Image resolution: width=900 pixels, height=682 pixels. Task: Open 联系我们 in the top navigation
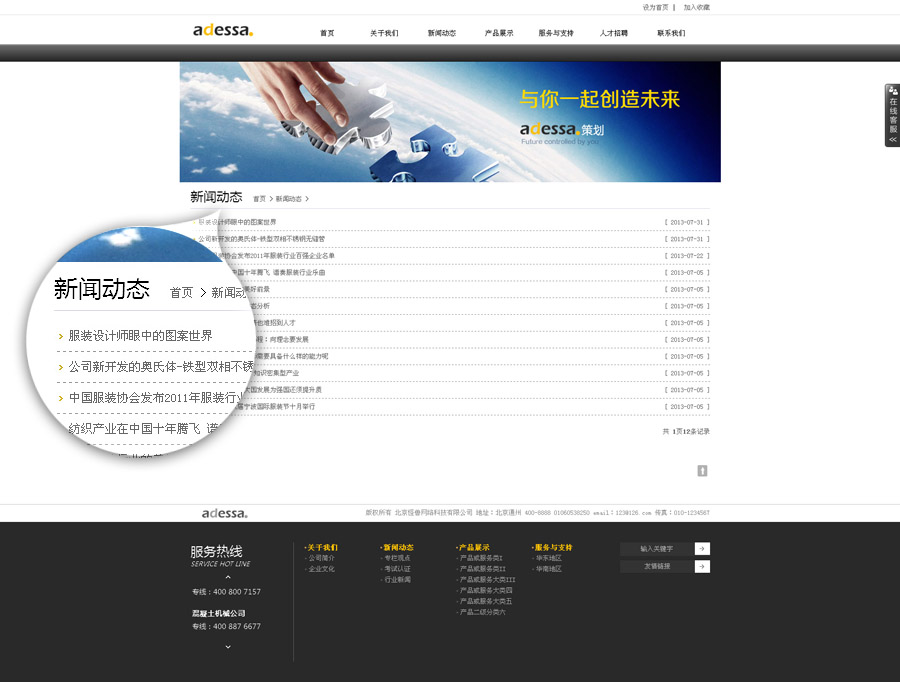(671, 33)
